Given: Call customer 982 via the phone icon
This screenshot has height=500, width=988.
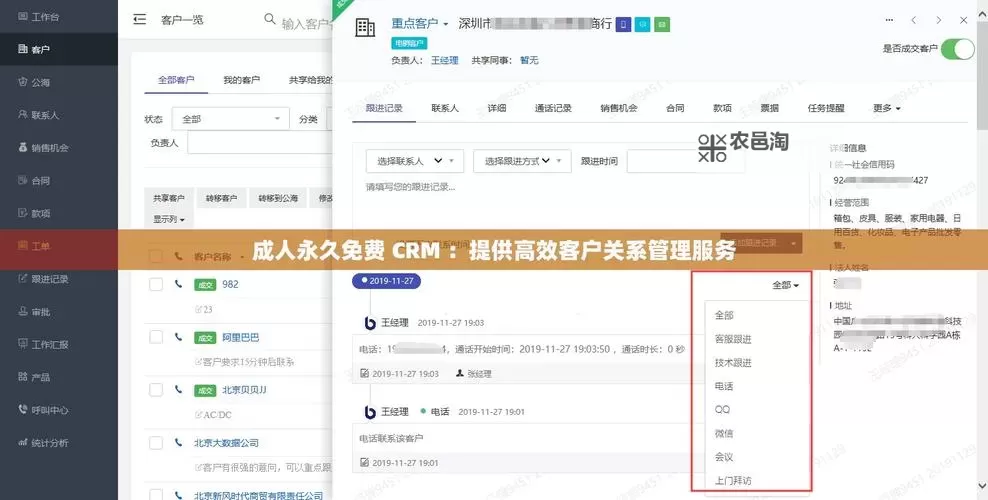Looking at the screenshot, I should tap(178, 284).
